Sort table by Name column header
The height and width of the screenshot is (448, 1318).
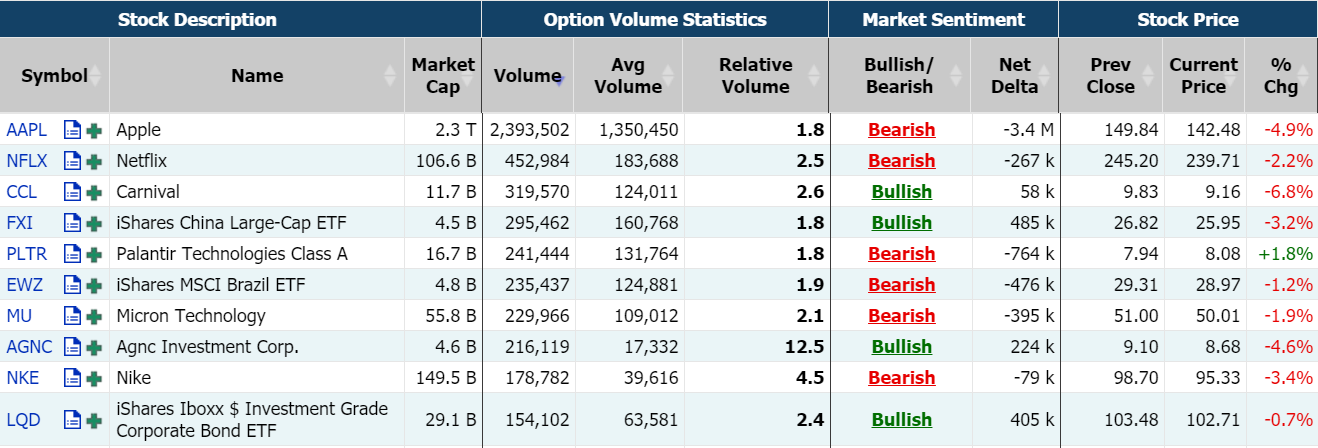click(257, 75)
